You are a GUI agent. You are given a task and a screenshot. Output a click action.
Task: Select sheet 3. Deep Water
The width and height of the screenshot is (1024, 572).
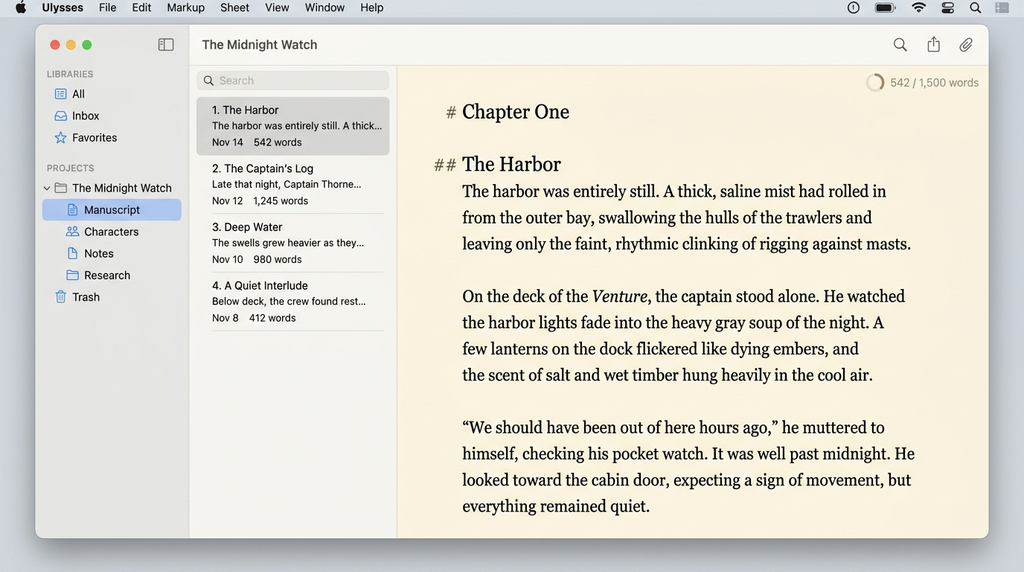point(293,243)
